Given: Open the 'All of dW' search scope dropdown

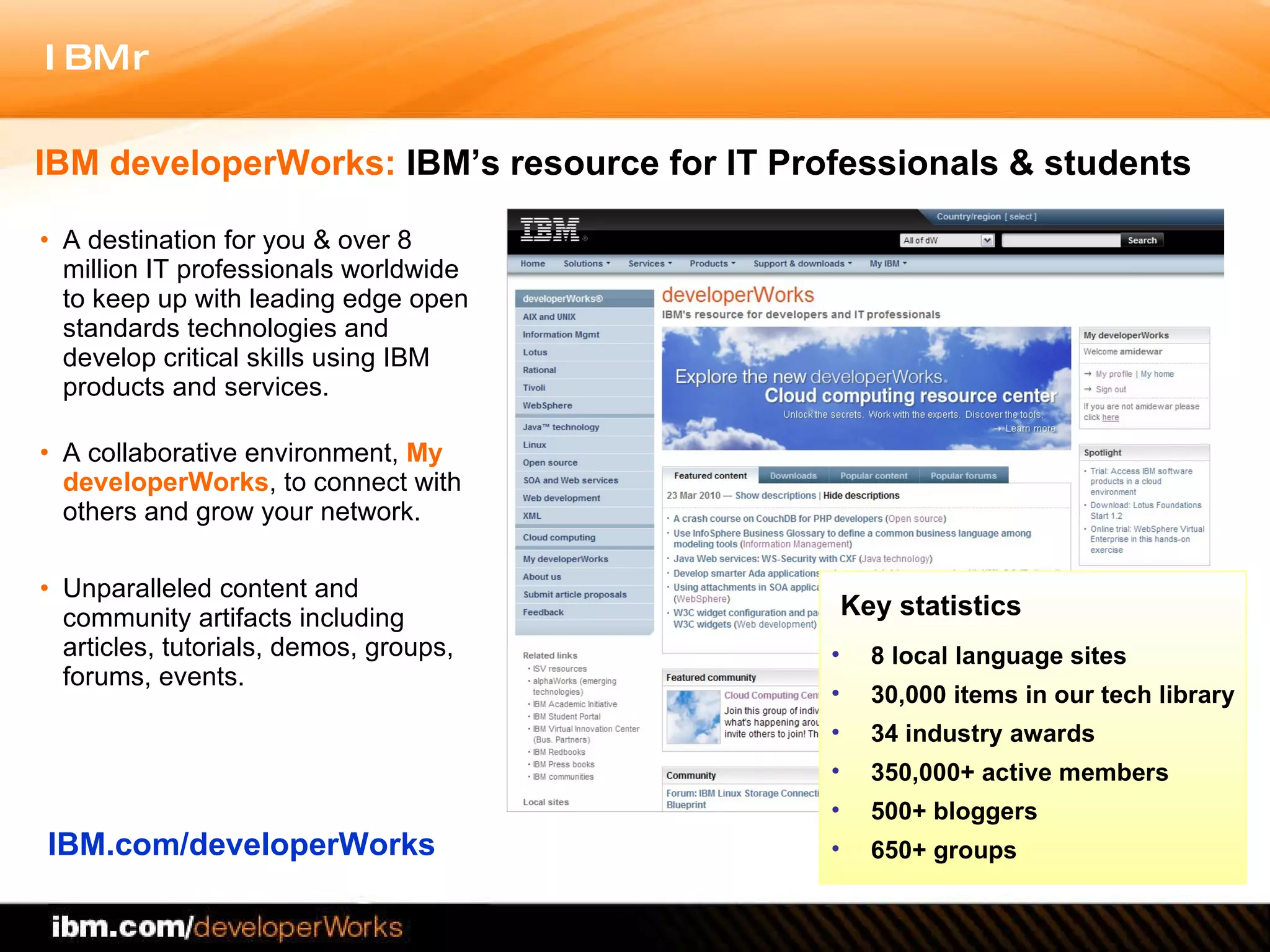Looking at the screenshot, I should pyautogui.click(x=987, y=240).
